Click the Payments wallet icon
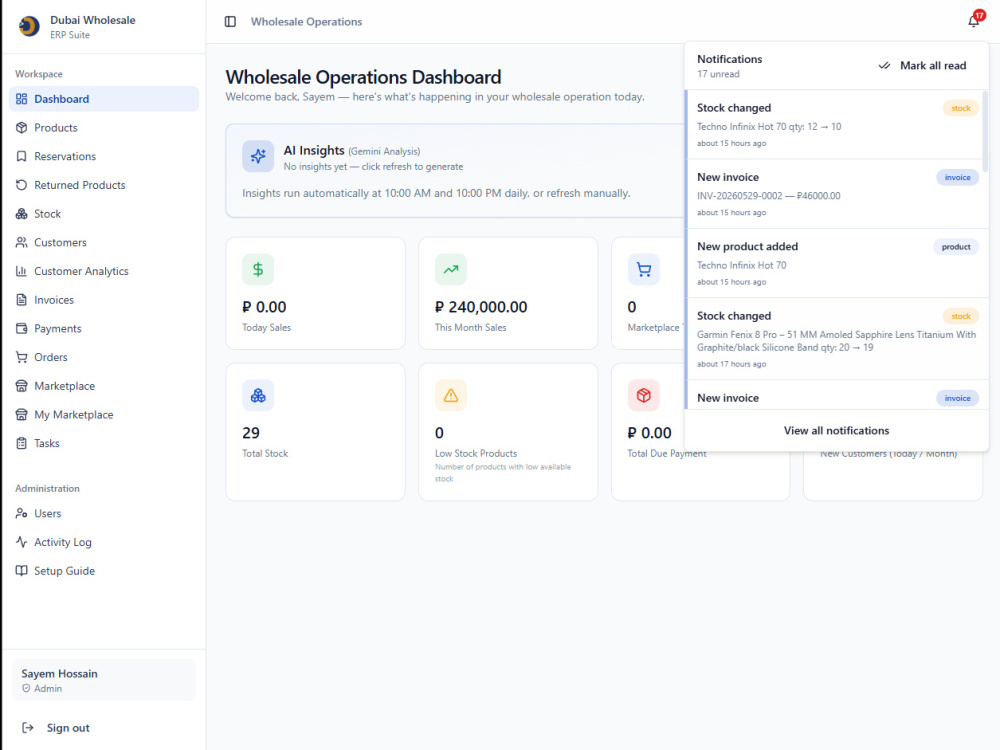This screenshot has width=1000, height=750. (22, 328)
